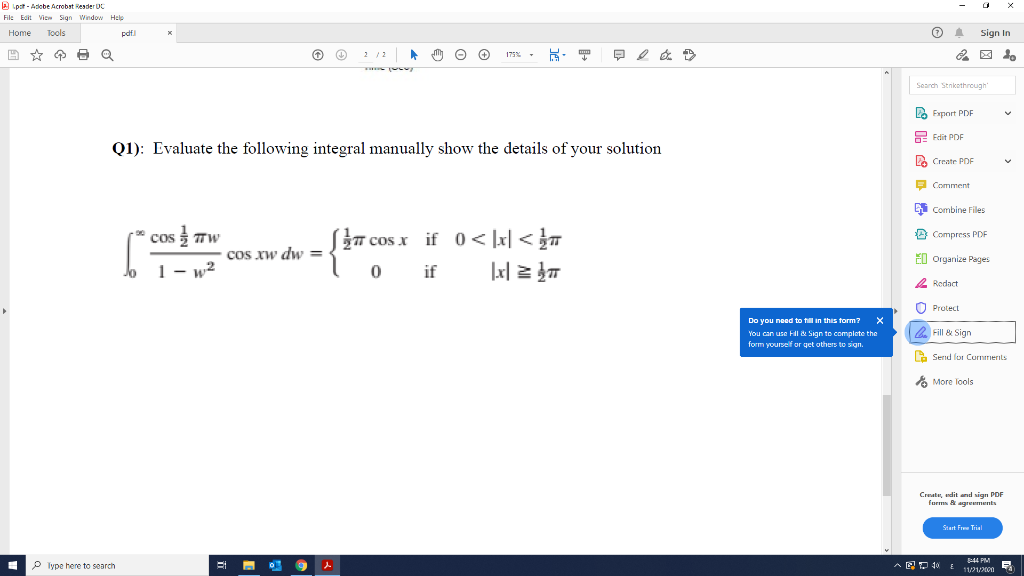
Task: Switch to the Tools tab
Action: coord(56,32)
